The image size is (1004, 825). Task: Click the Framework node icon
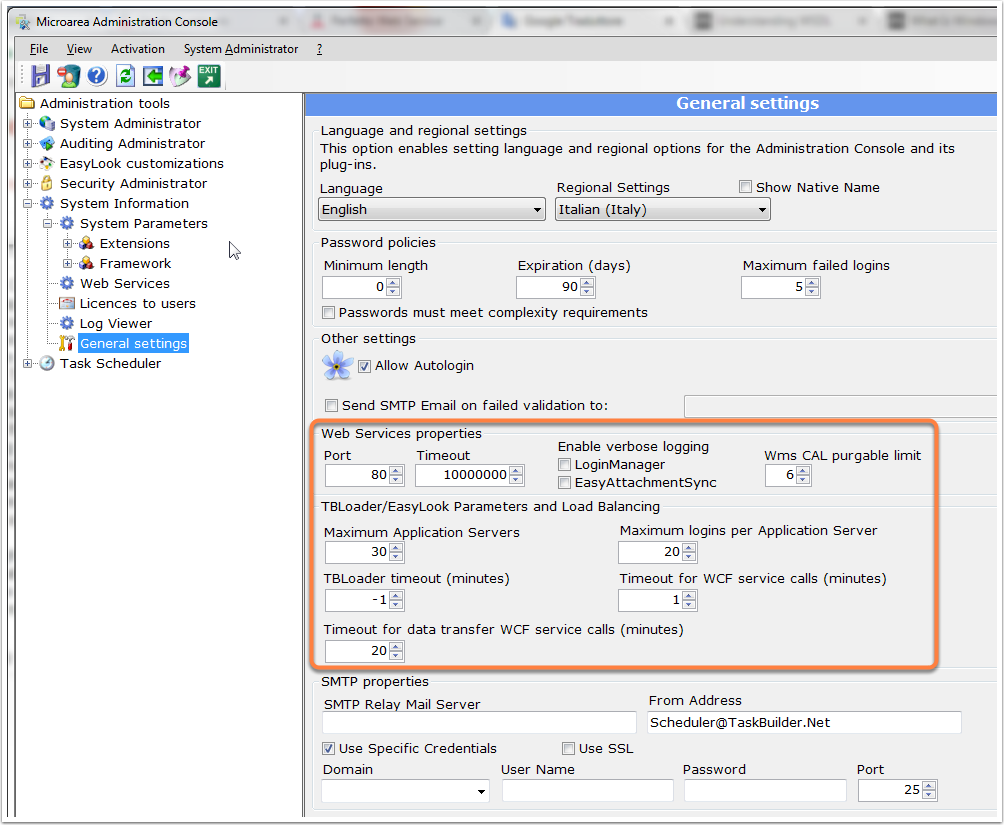pyautogui.click(x=86, y=263)
